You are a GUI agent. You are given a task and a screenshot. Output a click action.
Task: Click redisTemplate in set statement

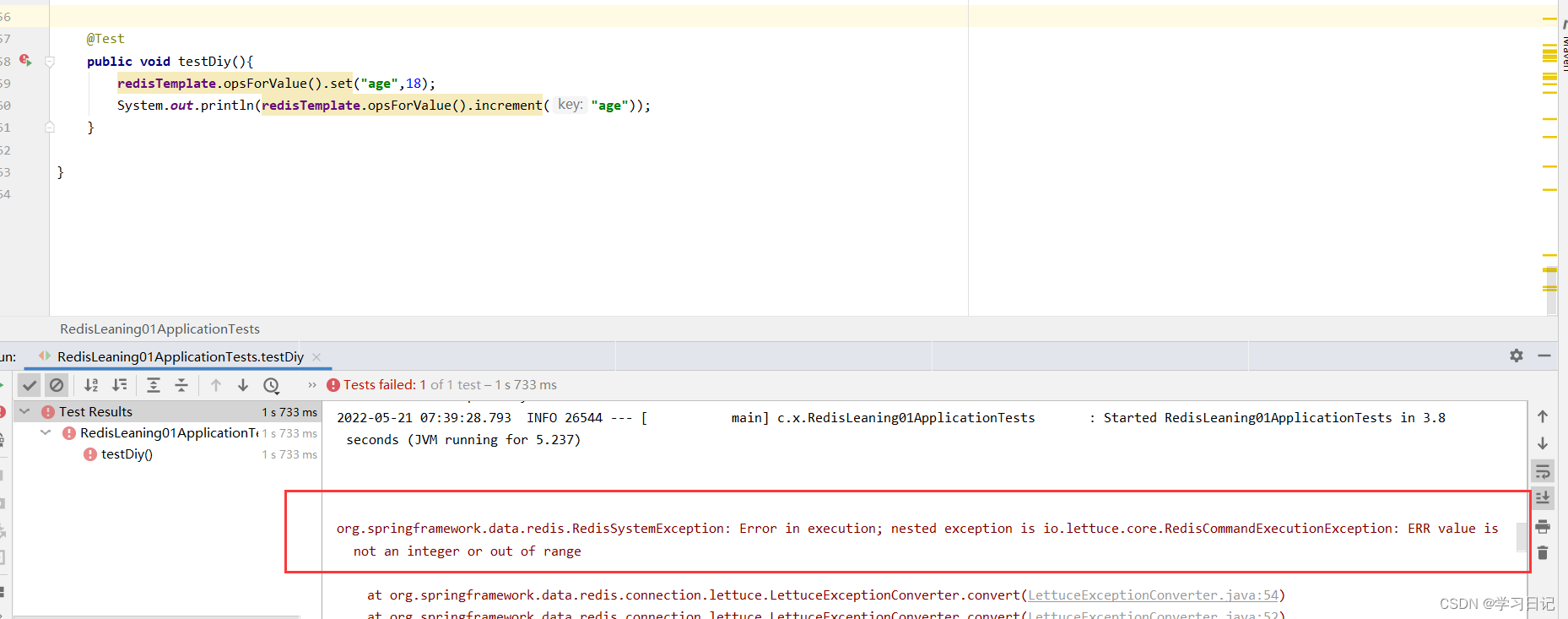[x=166, y=84]
